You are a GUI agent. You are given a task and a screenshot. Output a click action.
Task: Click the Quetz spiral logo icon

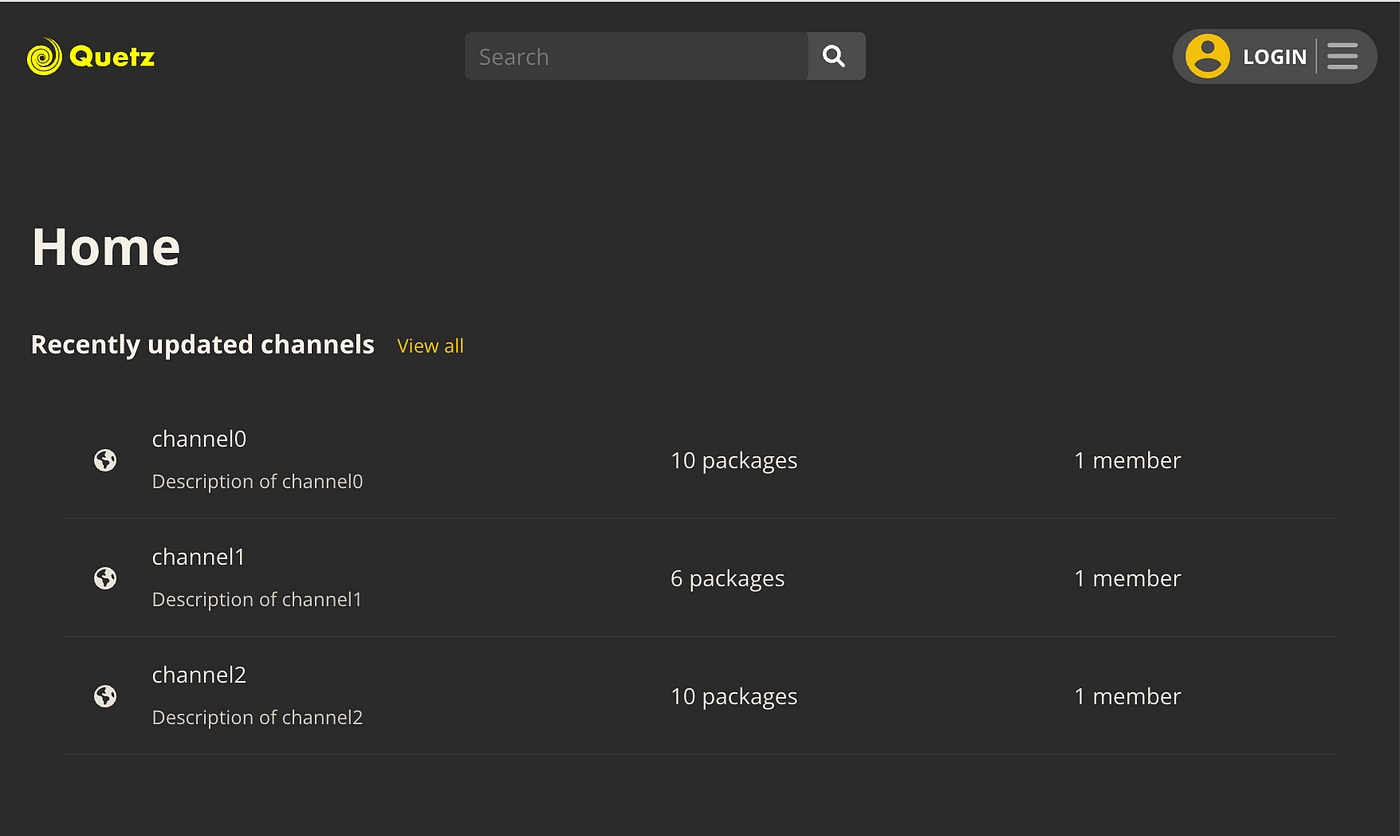tap(44, 57)
